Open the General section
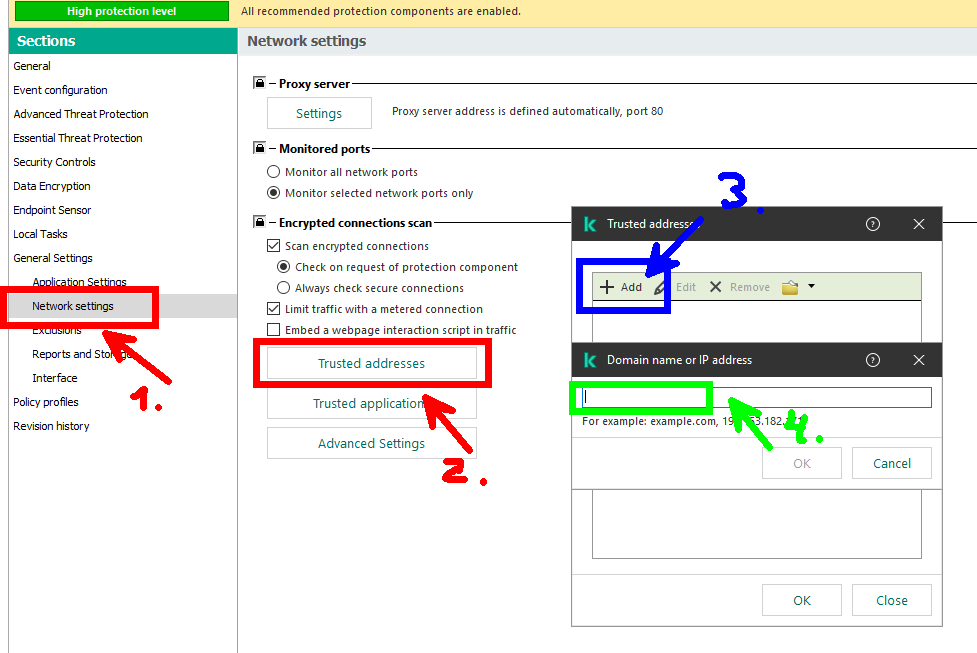 click(32, 66)
